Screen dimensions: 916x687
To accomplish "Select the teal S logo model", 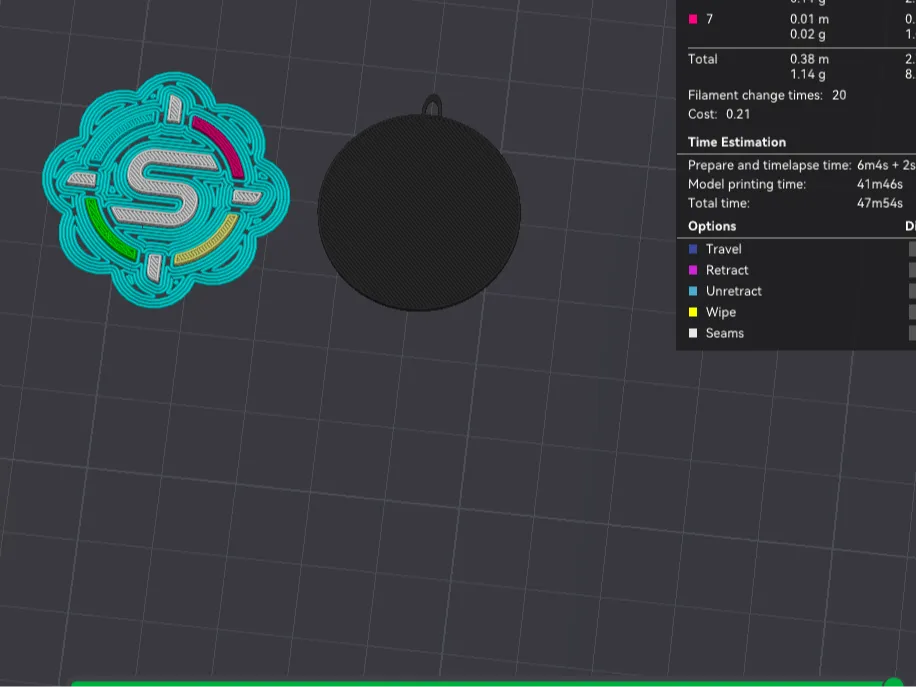I will pyautogui.click(x=166, y=189).
